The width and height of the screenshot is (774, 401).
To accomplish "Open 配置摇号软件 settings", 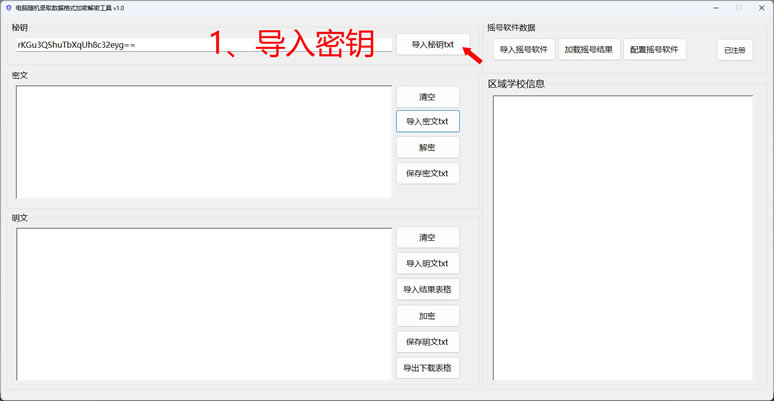I will (x=654, y=49).
